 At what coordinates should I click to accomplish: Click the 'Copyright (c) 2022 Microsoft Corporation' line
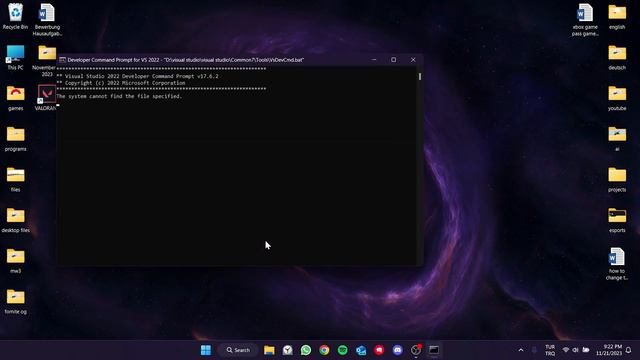point(121,83)
